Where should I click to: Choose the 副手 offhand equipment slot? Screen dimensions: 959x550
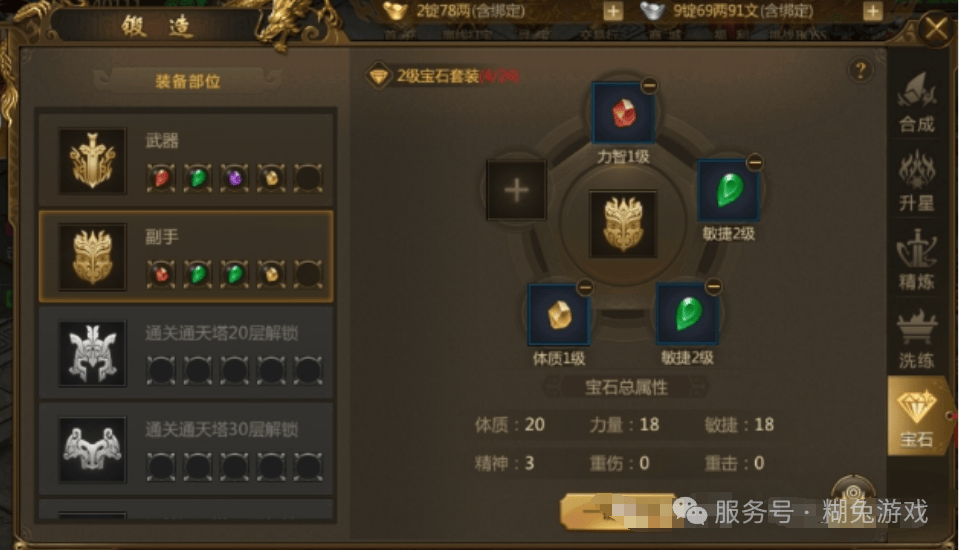point(186,256)
